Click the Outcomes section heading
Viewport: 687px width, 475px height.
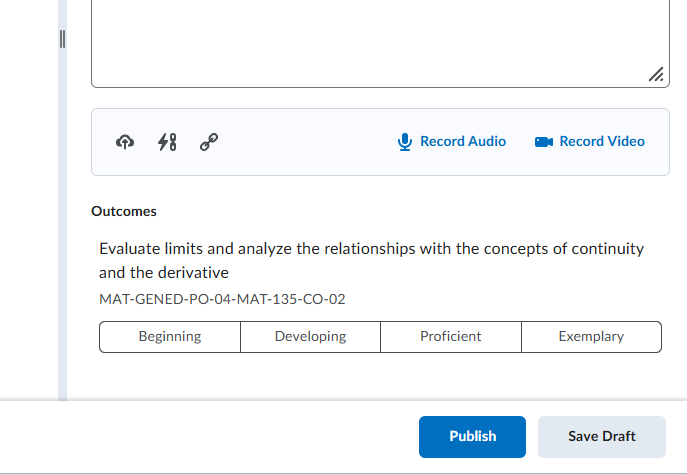click(x=124, y=211)
